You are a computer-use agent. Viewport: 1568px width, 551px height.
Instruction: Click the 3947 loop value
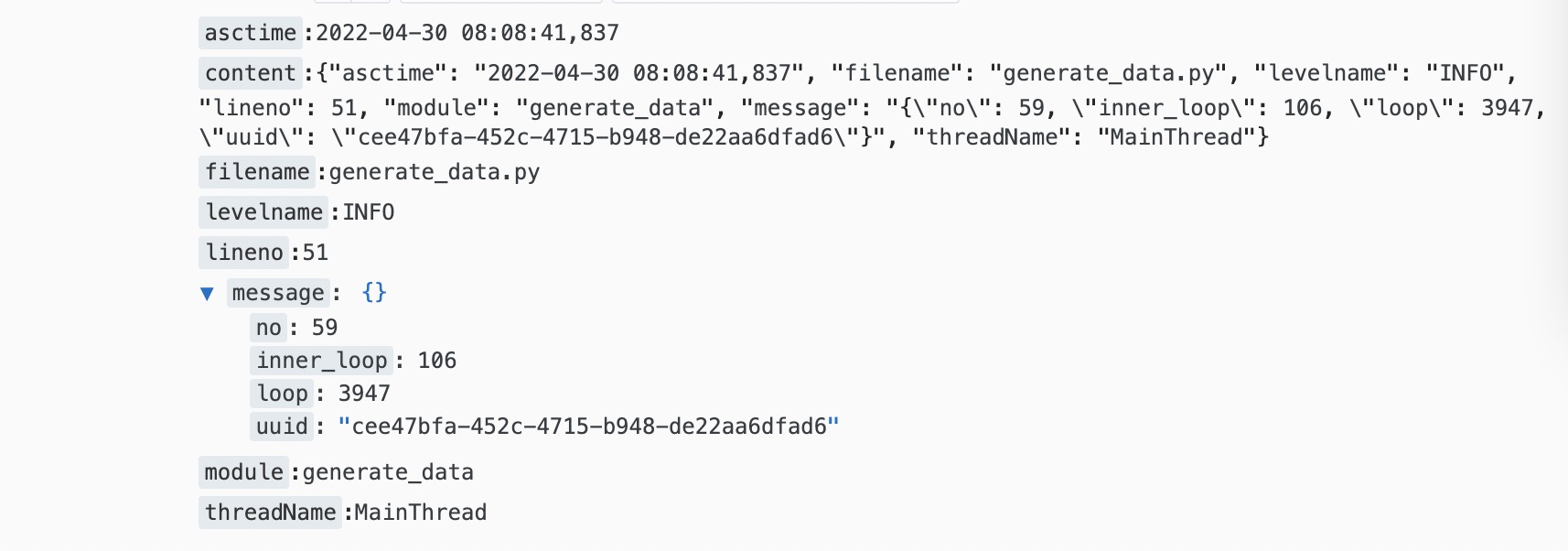[x=364, y=394]
